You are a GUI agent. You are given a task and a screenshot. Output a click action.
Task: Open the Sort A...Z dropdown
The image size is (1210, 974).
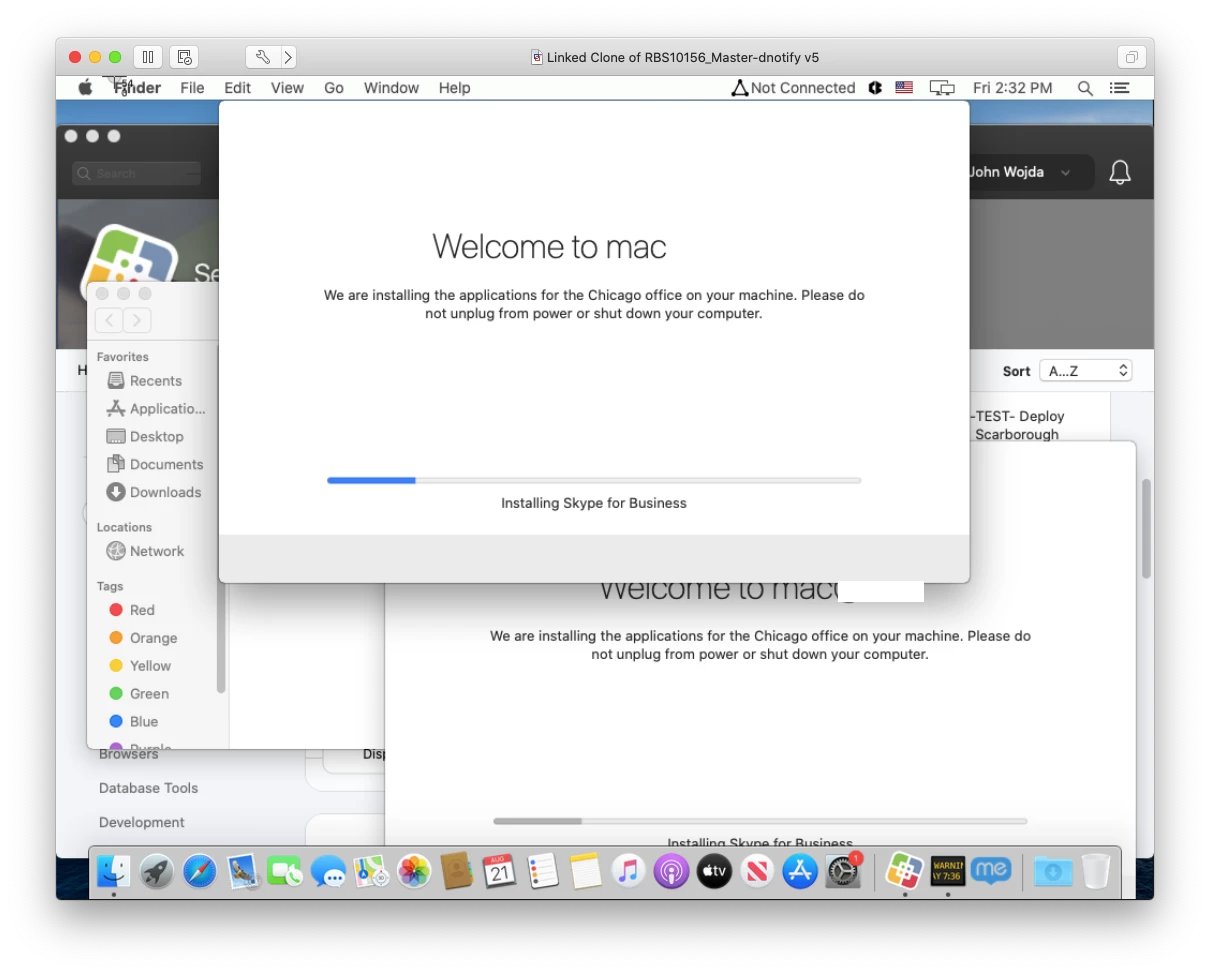1085,371
